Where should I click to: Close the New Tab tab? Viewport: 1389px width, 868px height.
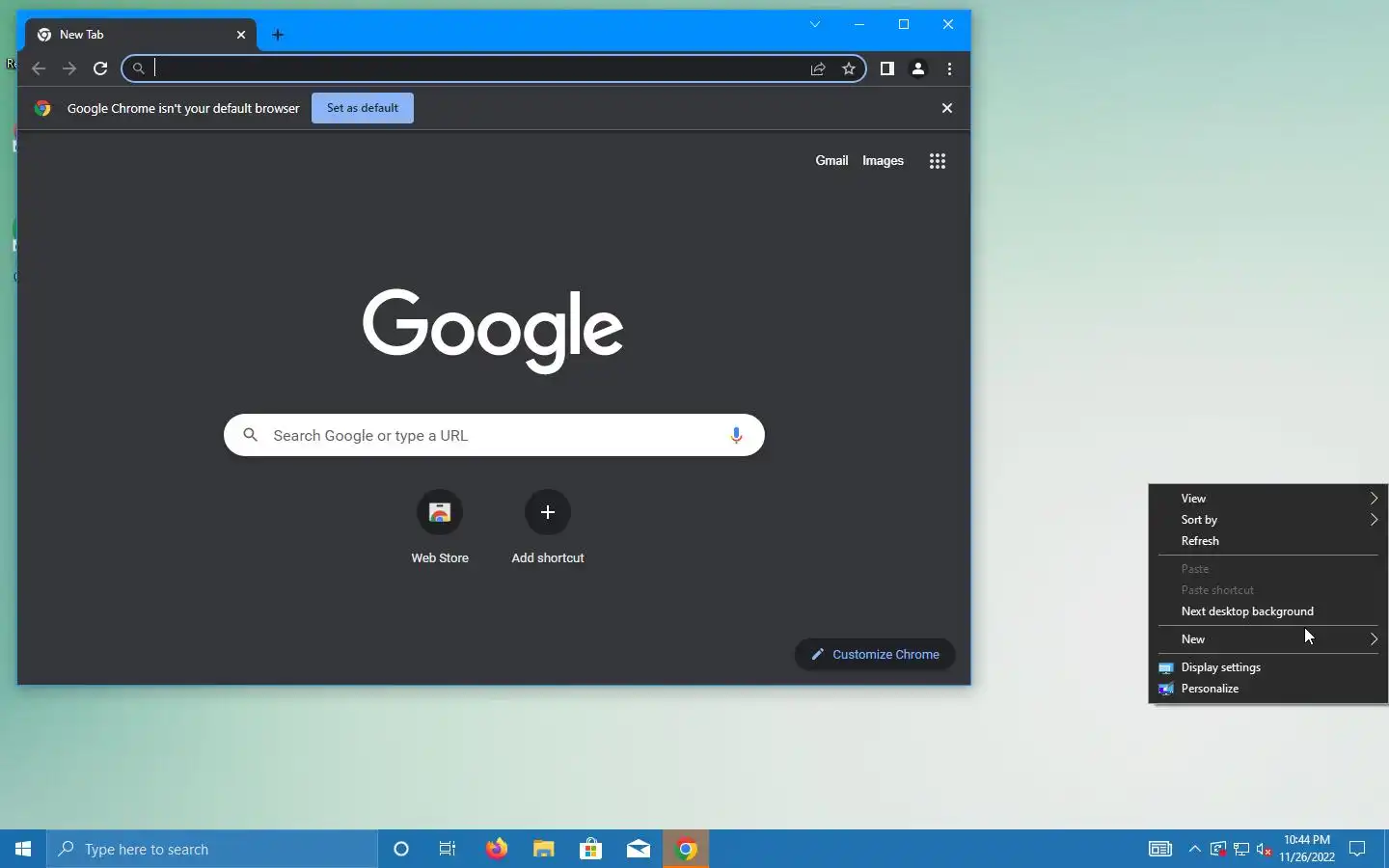[241, 35]
